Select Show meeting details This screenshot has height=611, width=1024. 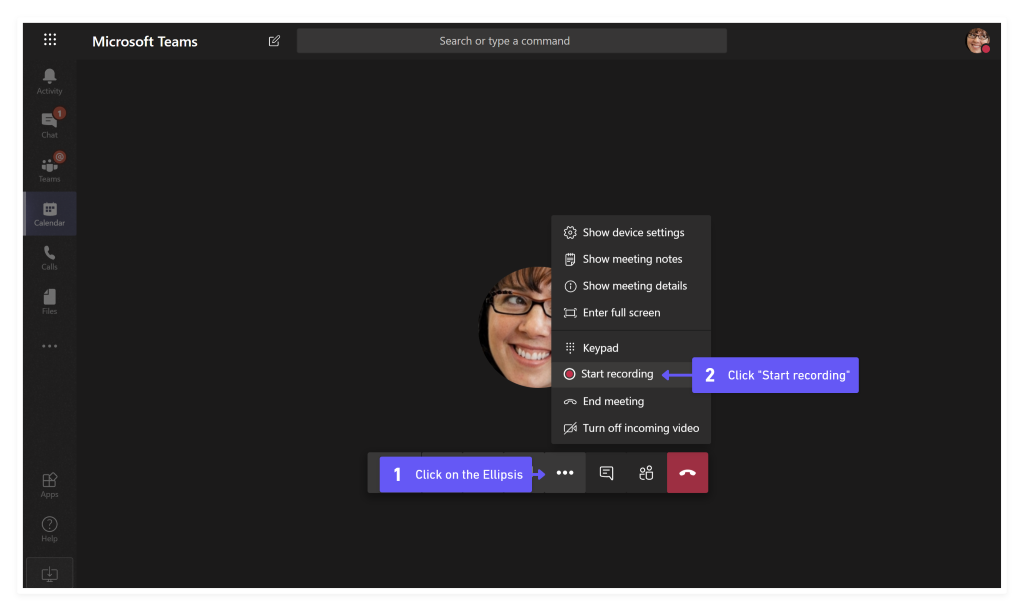(631, 286)
